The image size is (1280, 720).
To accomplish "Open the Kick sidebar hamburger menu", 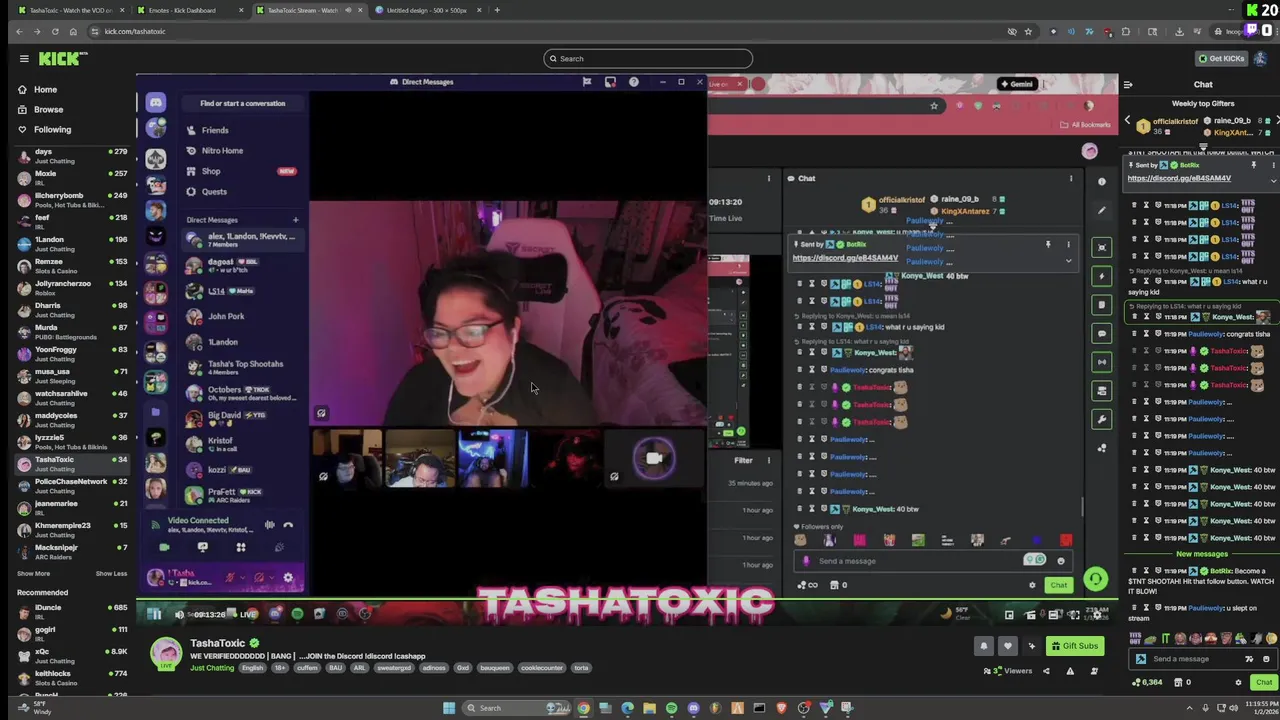I will pyautogui.click(x=24, y=58).
